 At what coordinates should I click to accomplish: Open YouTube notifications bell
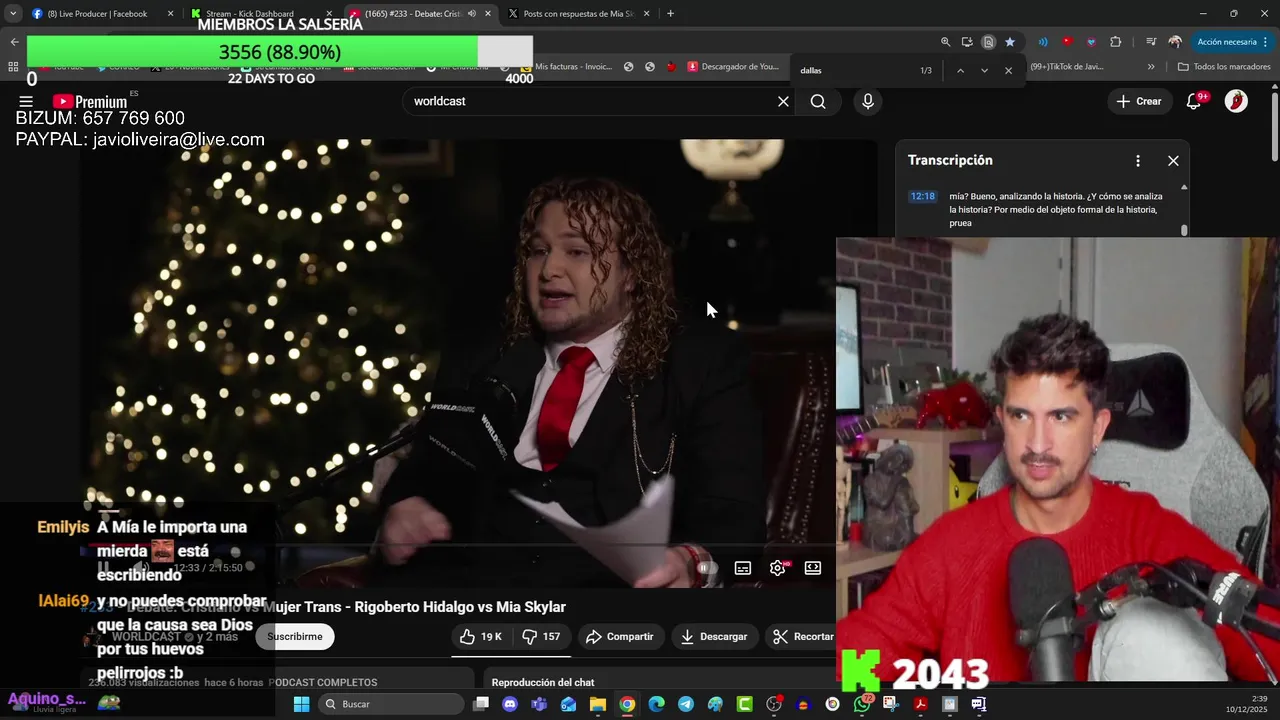pyautogui.click(x=1193, y=101)
